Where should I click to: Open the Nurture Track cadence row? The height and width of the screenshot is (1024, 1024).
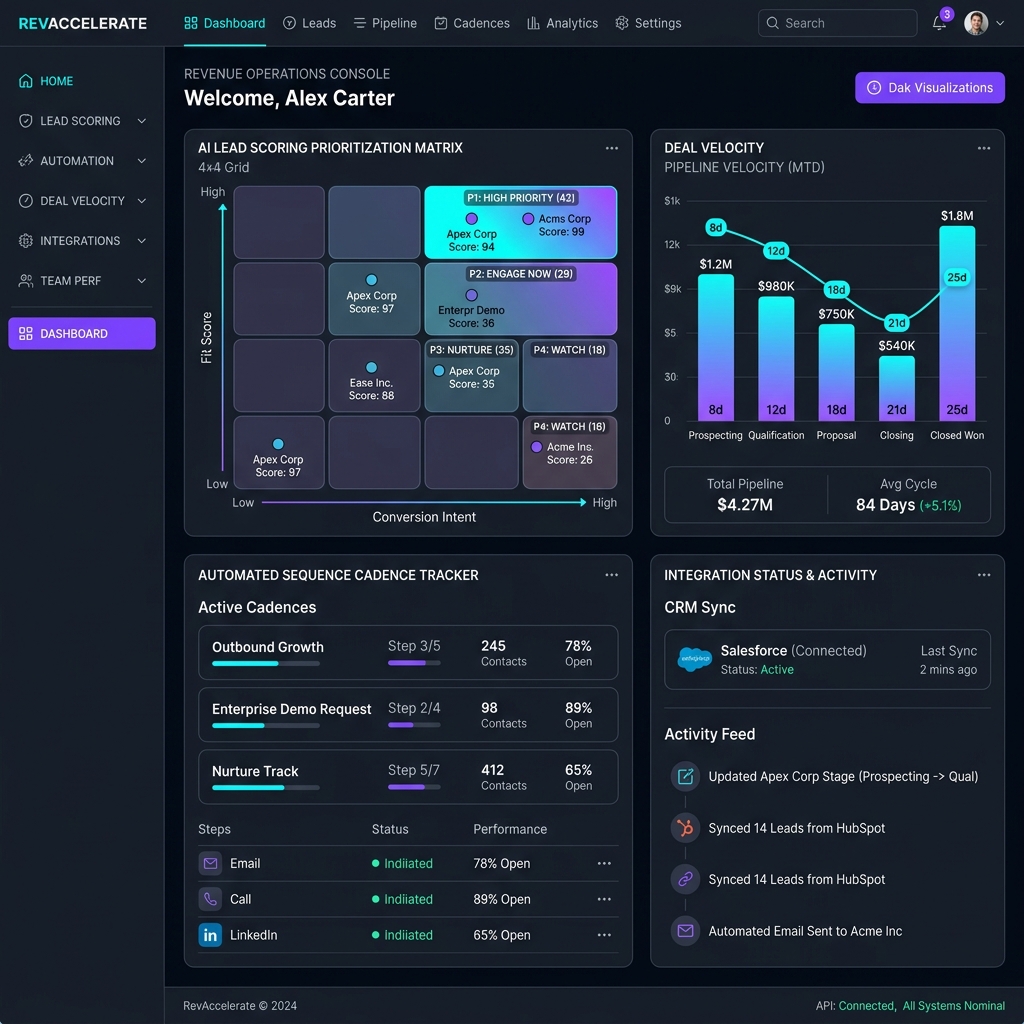point(408,776)
